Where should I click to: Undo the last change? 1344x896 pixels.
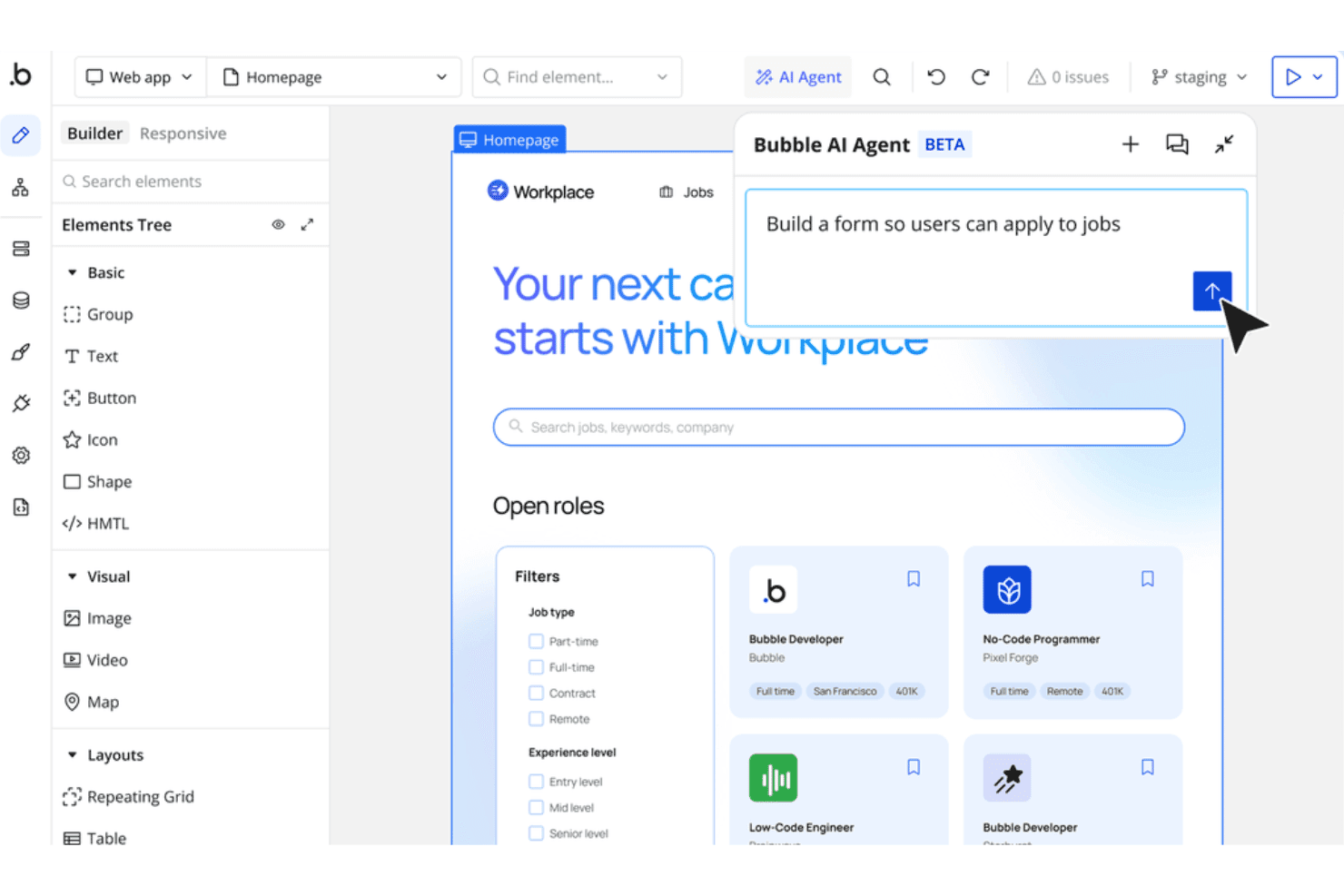click(936, 77)
